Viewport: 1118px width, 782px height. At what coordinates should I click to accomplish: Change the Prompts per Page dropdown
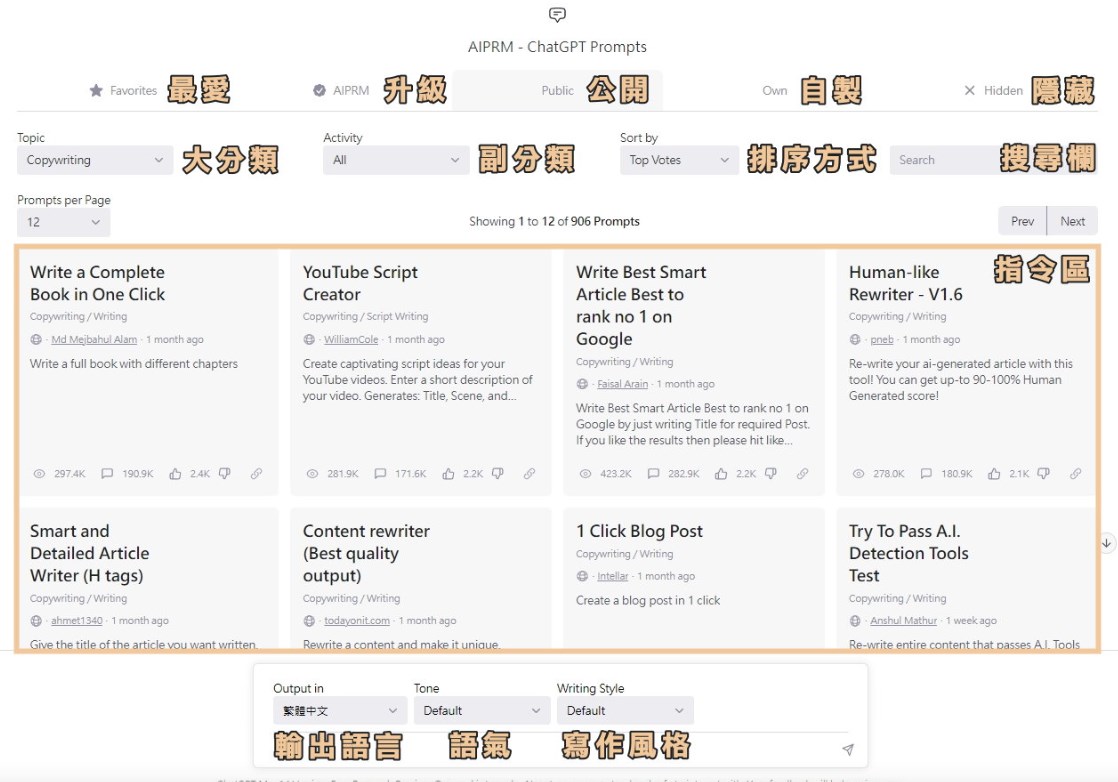tap(63, 222)
